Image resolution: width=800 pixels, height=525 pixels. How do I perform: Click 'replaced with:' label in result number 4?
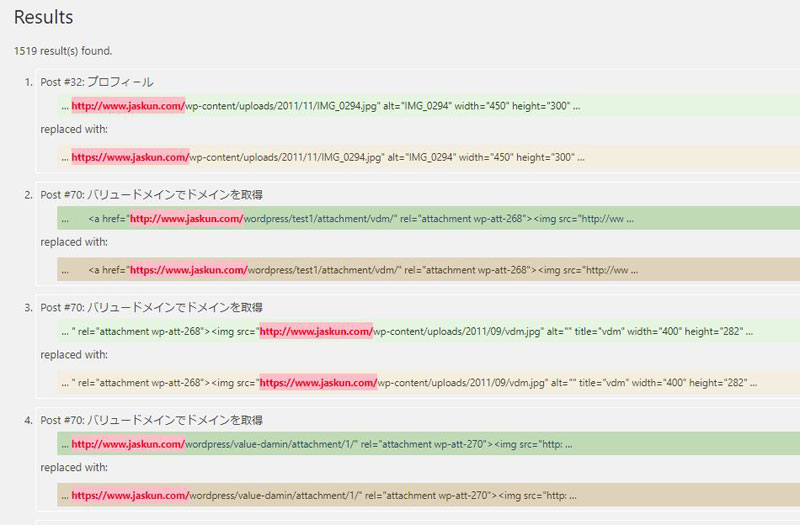(74, 468)
